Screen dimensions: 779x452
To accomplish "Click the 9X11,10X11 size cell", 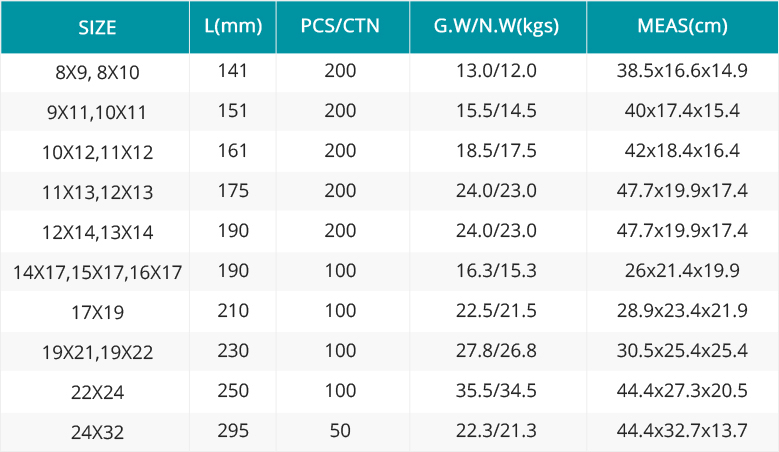I will pyautogui.click(x=97, y=112).
